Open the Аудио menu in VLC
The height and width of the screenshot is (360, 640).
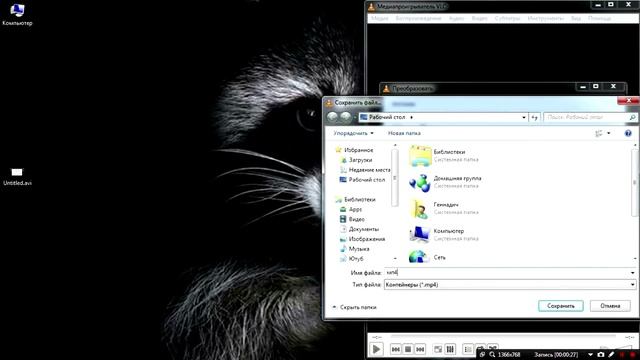[x=456, y=18]
